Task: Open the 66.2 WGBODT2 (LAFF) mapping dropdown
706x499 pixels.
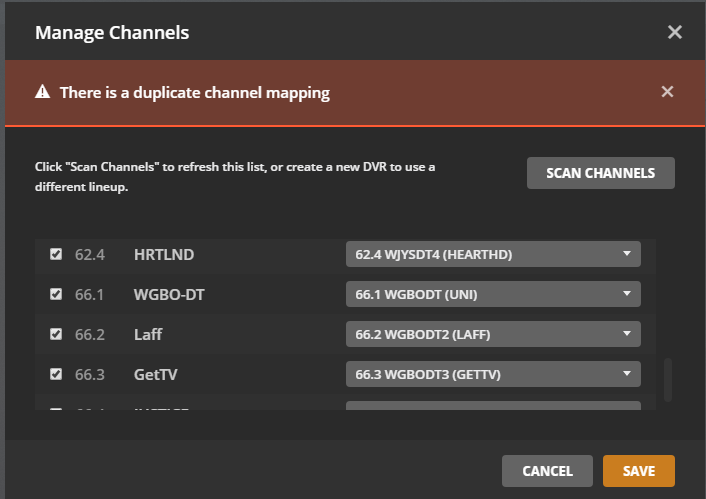Action: click(493, 334)
